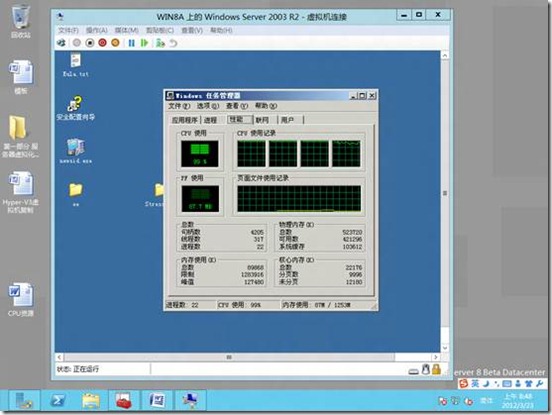Viewport: 552px width, 415px height.
Task: Click the horizontal scroll-left arrow
Action: coord(59,357)
